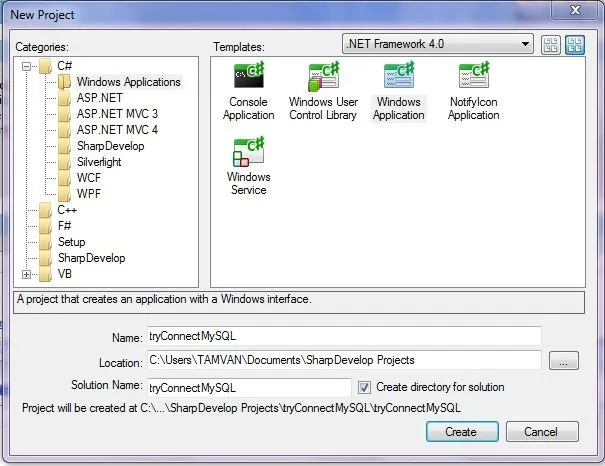Screen dimensions: 605x466
Task: Pick the NotifyIcon Application template
Action: pyautogui.click(x=473, y=91)
